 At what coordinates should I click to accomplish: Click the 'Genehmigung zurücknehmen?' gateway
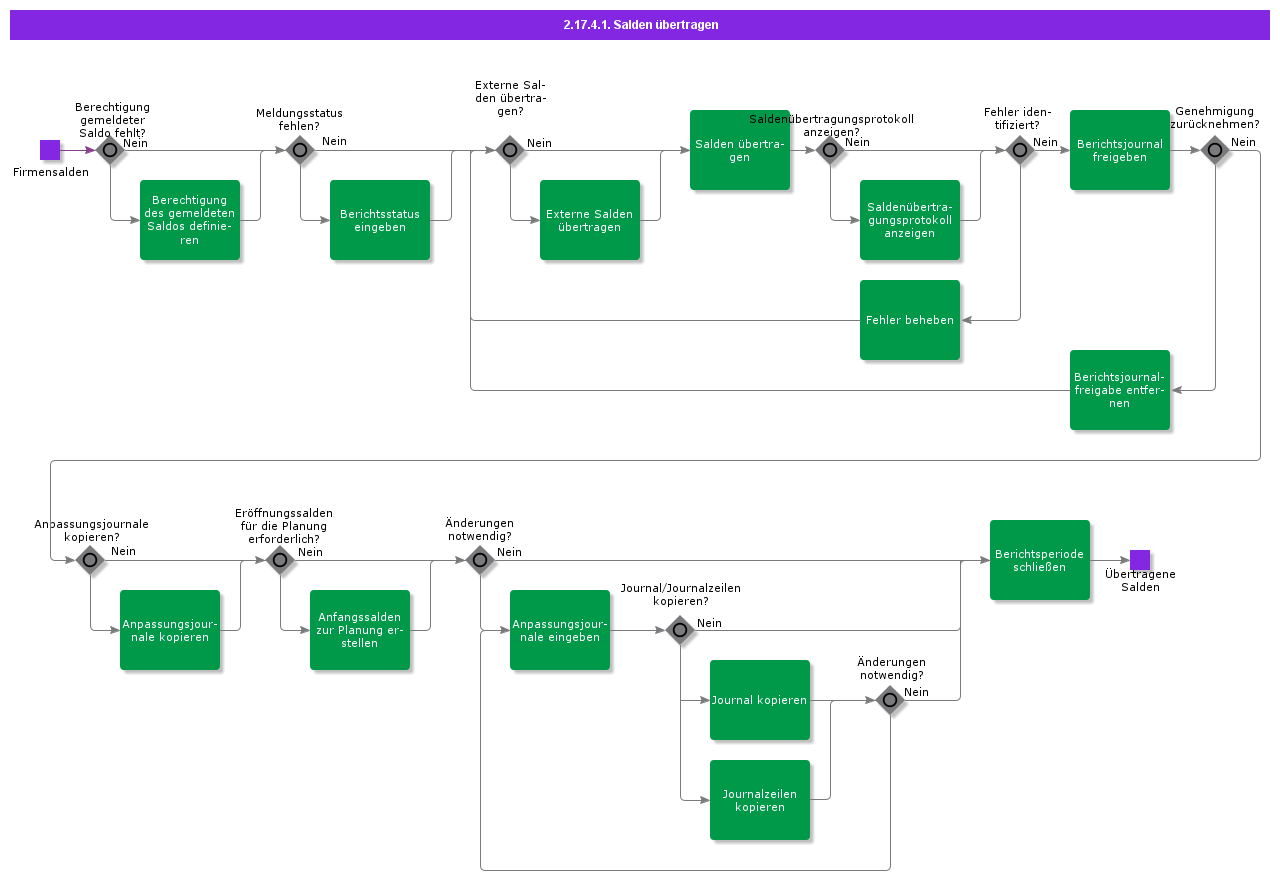[x=1215, y=150]
